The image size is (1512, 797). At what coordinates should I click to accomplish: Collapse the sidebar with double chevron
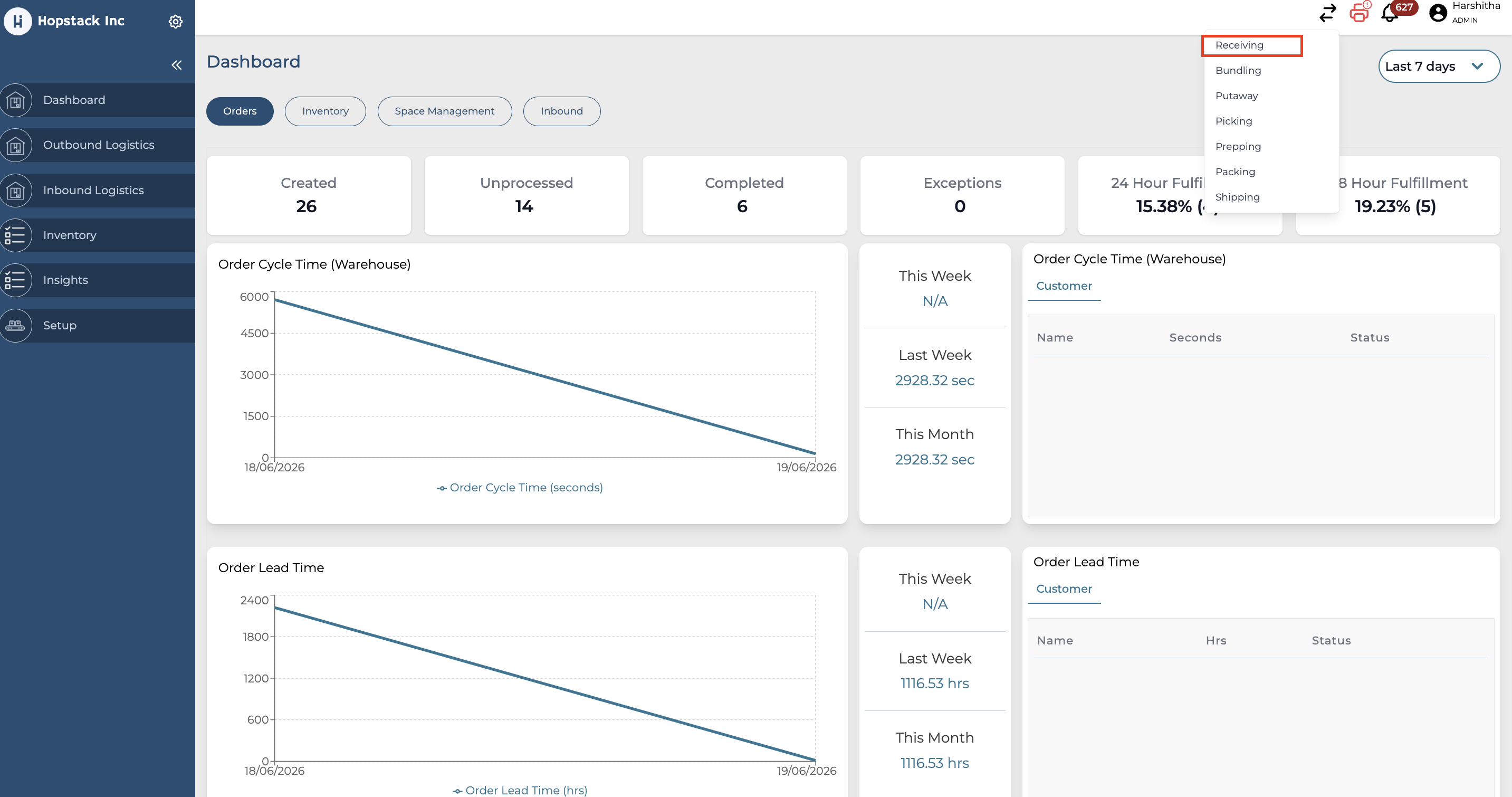[x=177, y=65]
